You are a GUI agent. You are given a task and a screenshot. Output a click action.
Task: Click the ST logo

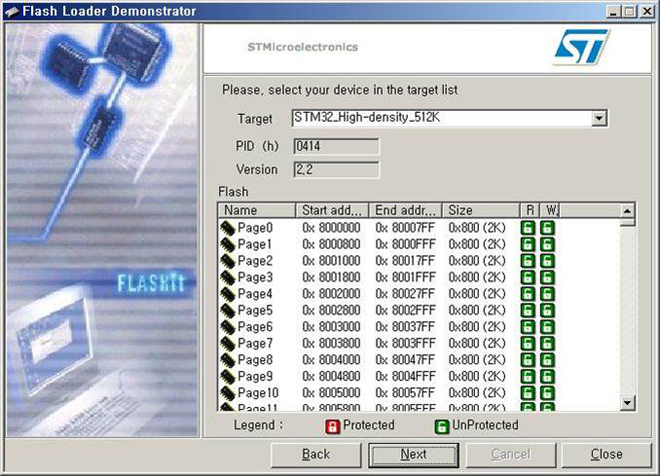click(x=581, y=47)
